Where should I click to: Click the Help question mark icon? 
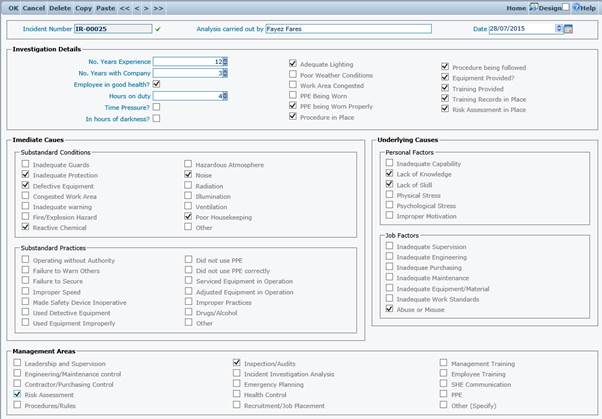tap(576, 7)
